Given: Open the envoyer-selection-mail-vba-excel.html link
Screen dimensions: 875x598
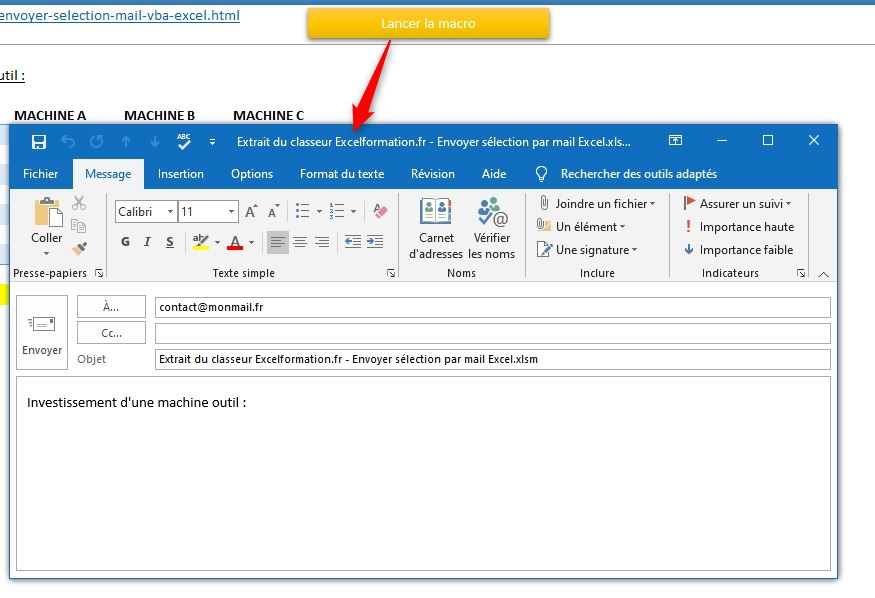Looking at the screenshot, I should [119, 15].
